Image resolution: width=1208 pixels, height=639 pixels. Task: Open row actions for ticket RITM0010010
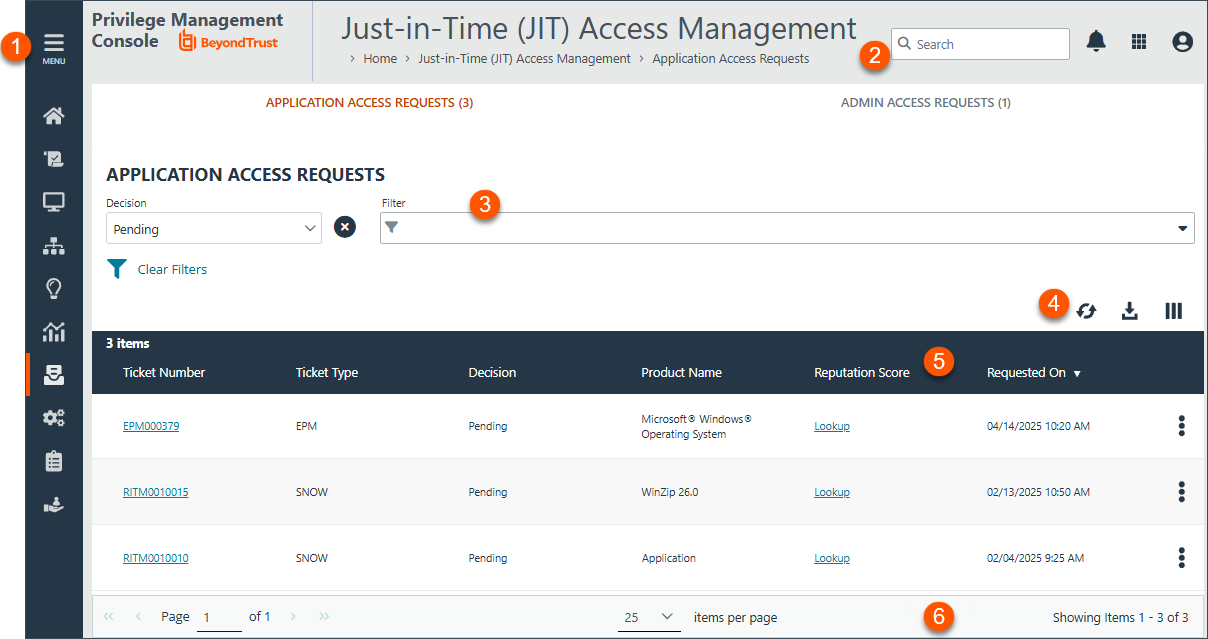pos(1181,558)
